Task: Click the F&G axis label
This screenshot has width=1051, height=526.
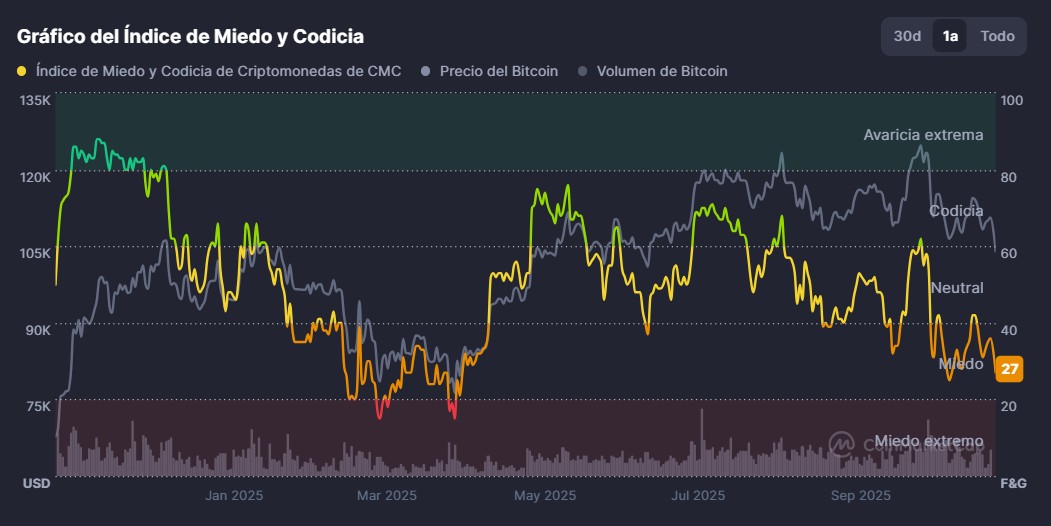Action: 1013,483
